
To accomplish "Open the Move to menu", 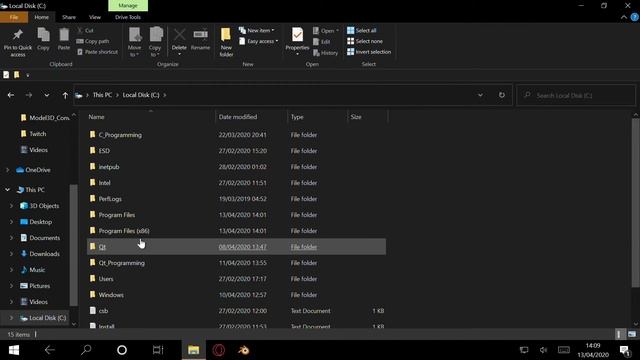I will 134,42.
